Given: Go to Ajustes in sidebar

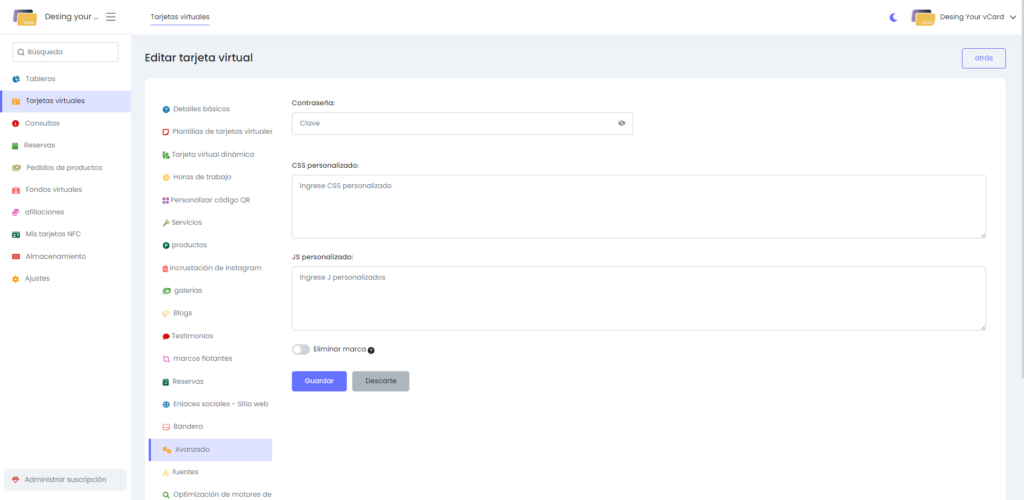Looking at the screenshot, I should pos(37,278).
